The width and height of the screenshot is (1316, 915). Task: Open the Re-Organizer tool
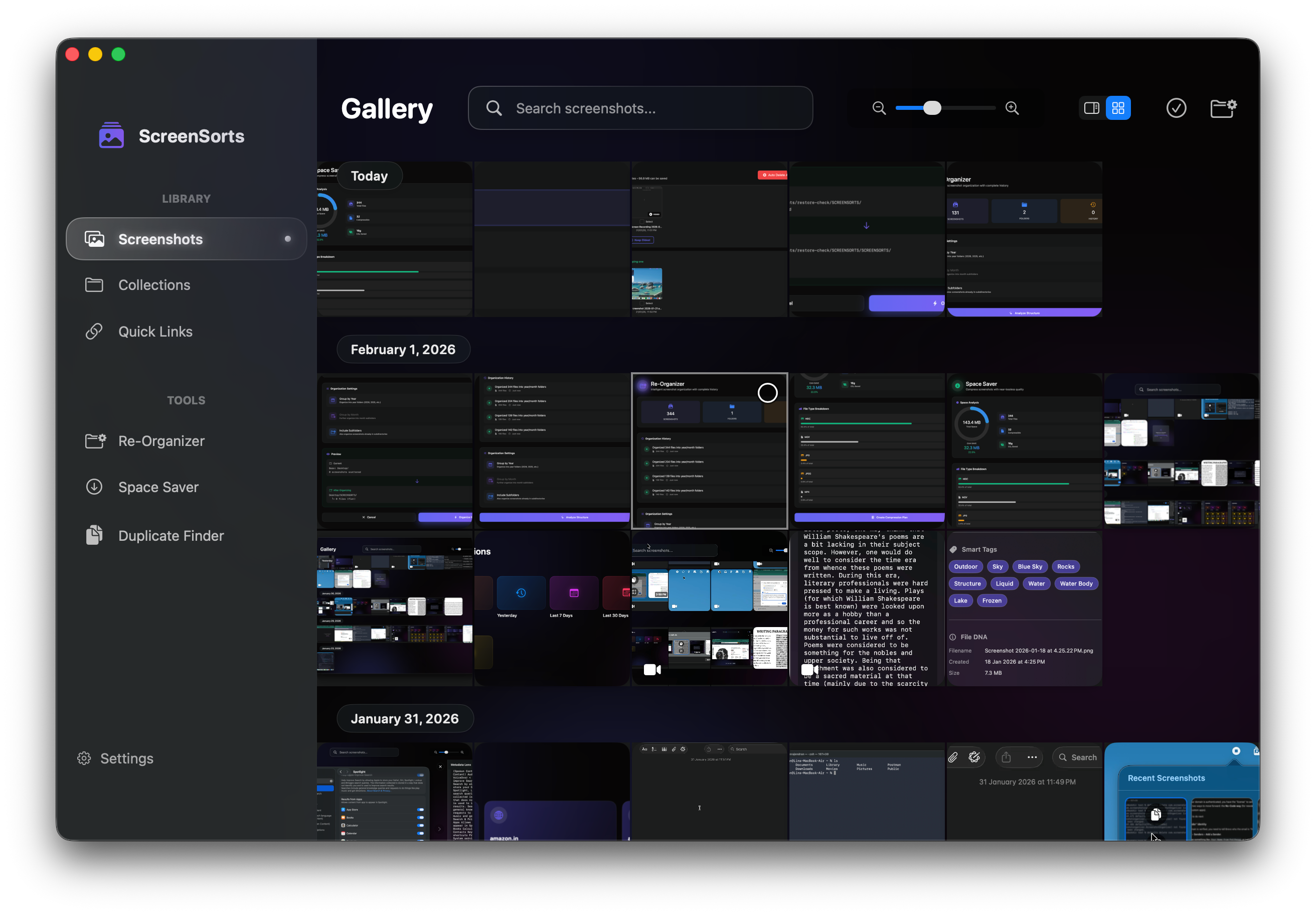(x=161, y=441)
